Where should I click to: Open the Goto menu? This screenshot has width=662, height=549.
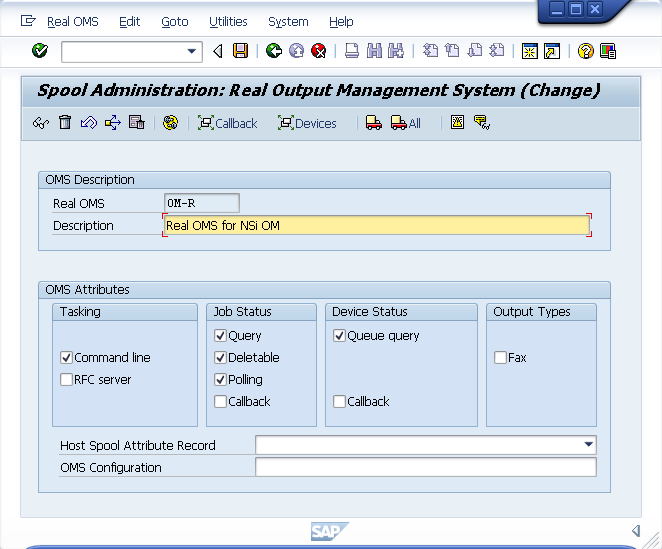[174, 21]
